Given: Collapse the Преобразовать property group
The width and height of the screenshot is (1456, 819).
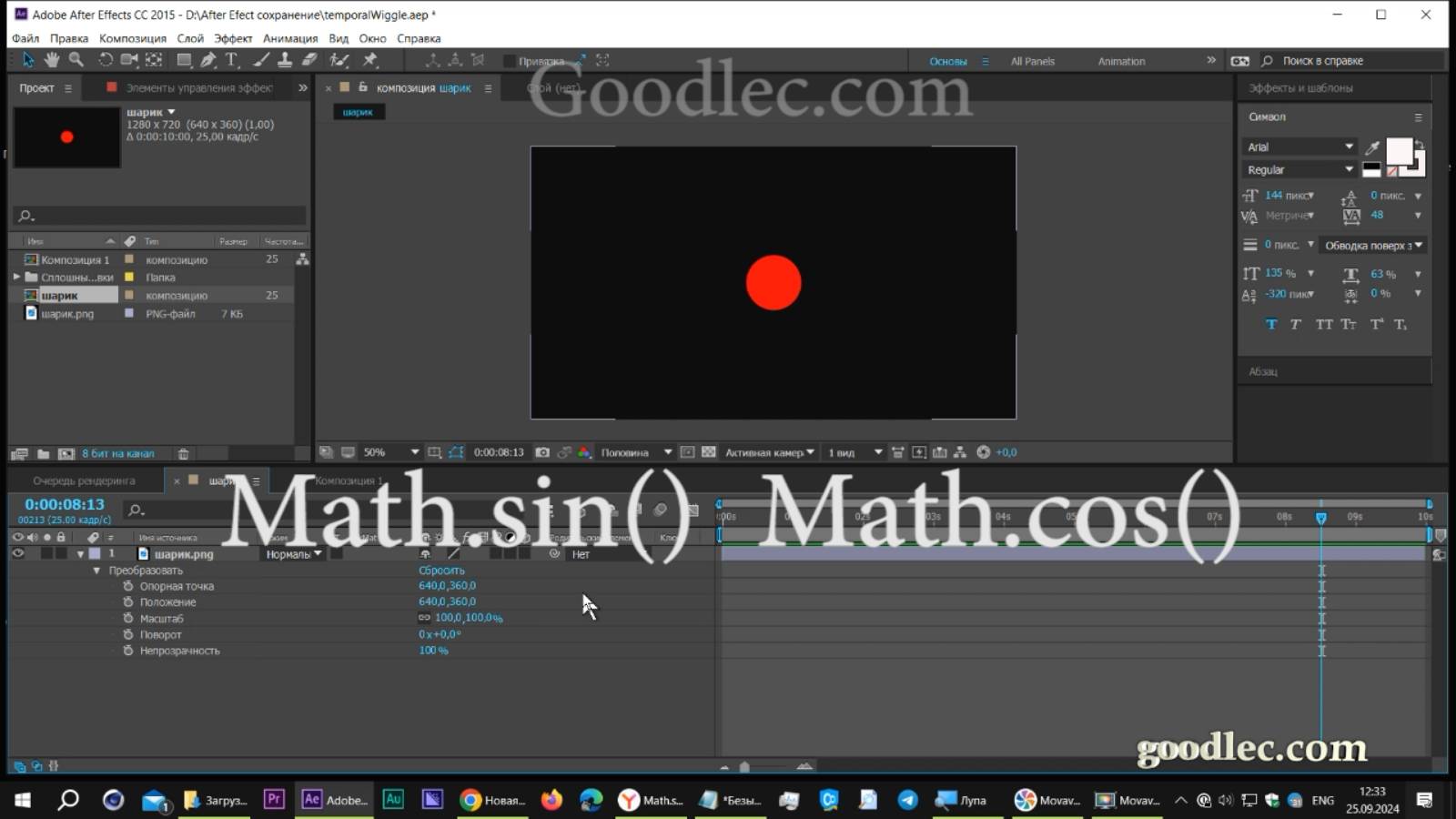Looking at the screenshot, I should tap(97, 570).
